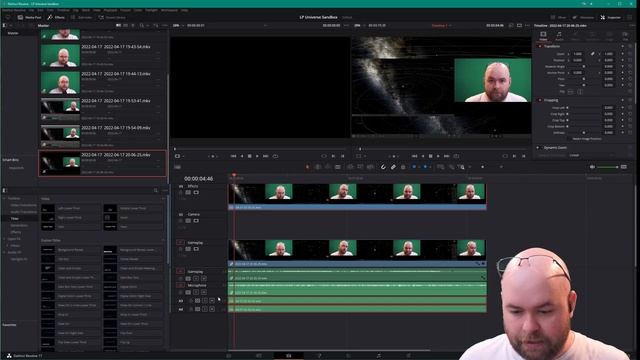Image resolution: width=640 pixels, height=360 pixels.
Task: Click the timeline Detail Zoom icon
Action: tap(451, 167)
